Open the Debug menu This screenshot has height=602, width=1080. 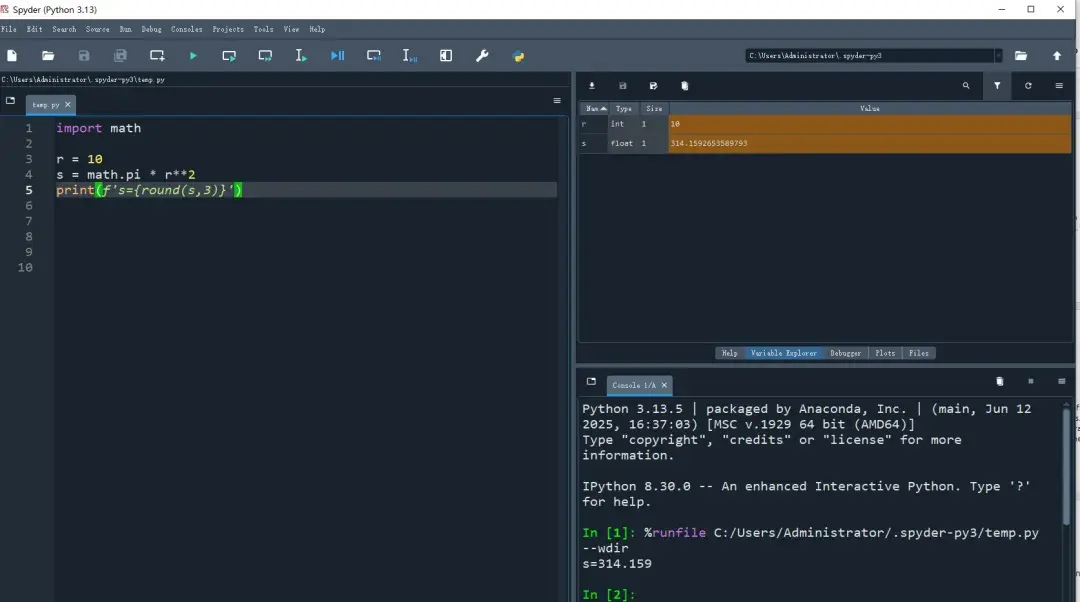click(x=151, y=29)
